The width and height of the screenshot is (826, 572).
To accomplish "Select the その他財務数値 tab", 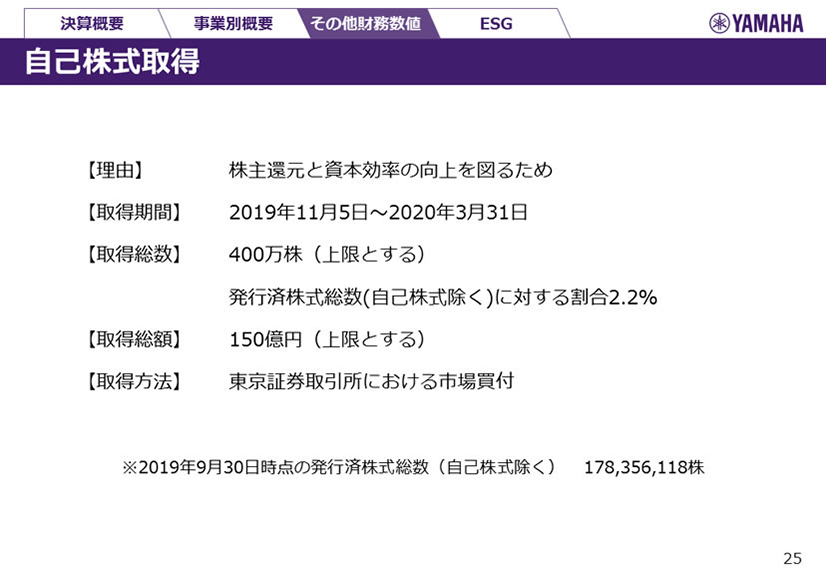I will point(364,23).
